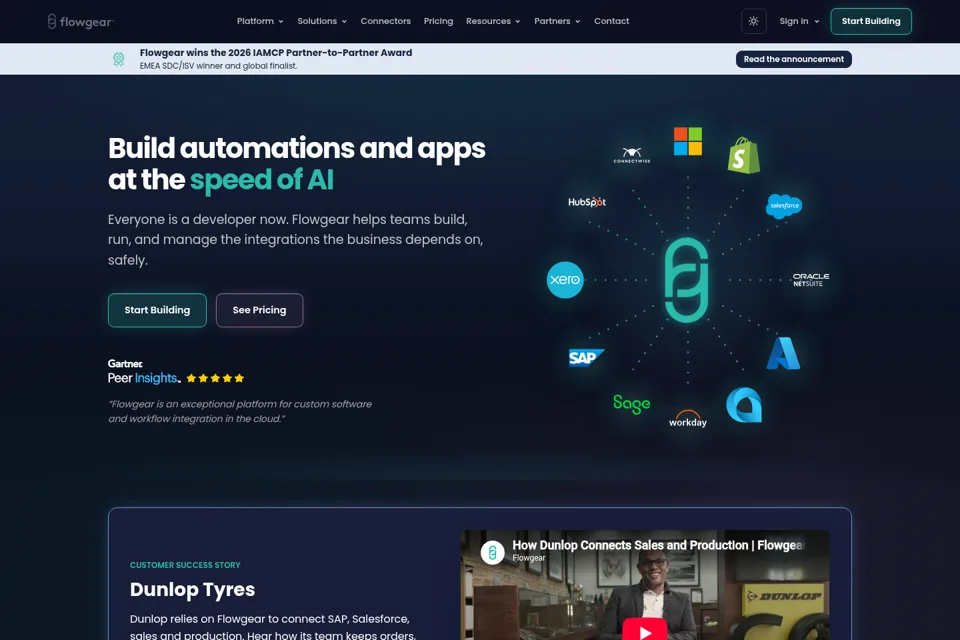Click the Oracle NetSuite logo

[x=811, y=280]
